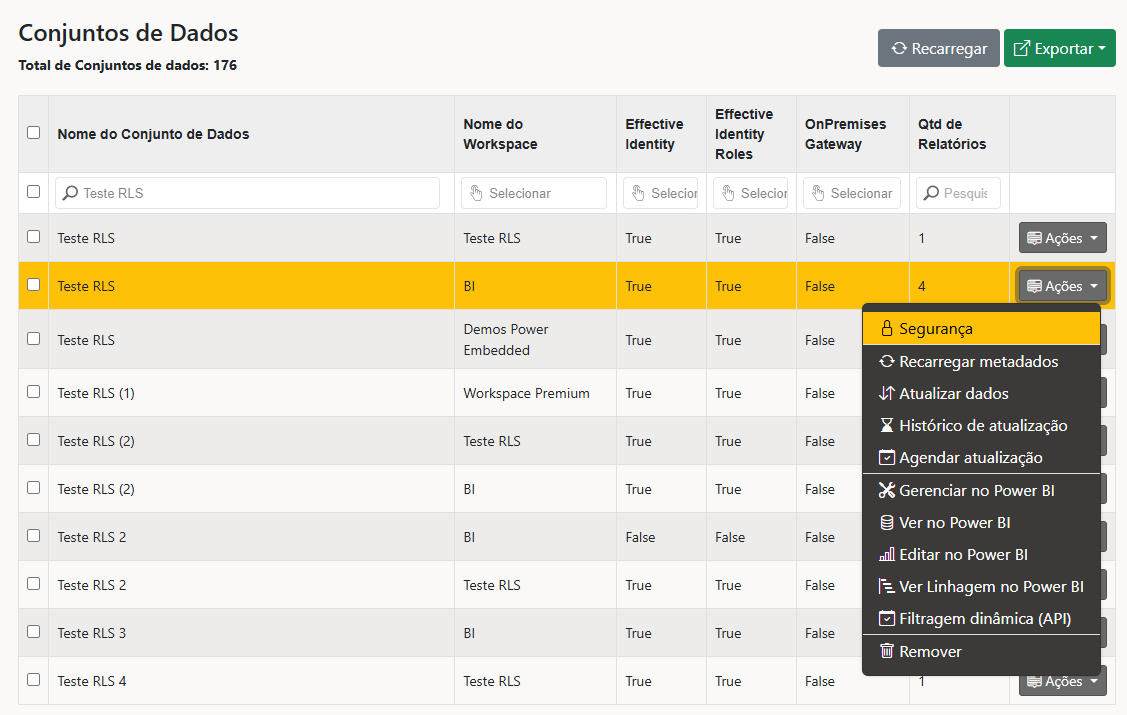This screenshot has width=1127, height=715.
Task: Choose Ver Linhagem no Power BI
Action: click(981, 586)
